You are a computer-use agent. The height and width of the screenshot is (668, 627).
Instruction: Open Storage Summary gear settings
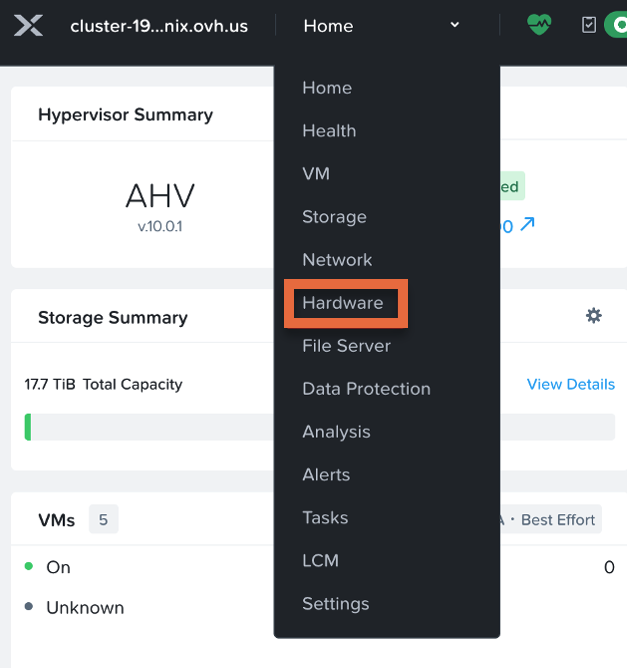pyautogui.click(x=593, y=316)
